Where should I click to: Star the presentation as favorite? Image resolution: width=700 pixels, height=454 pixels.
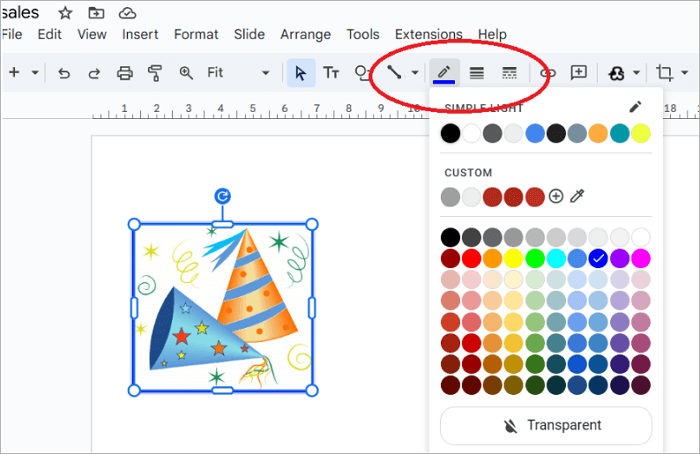coord(65,13)
